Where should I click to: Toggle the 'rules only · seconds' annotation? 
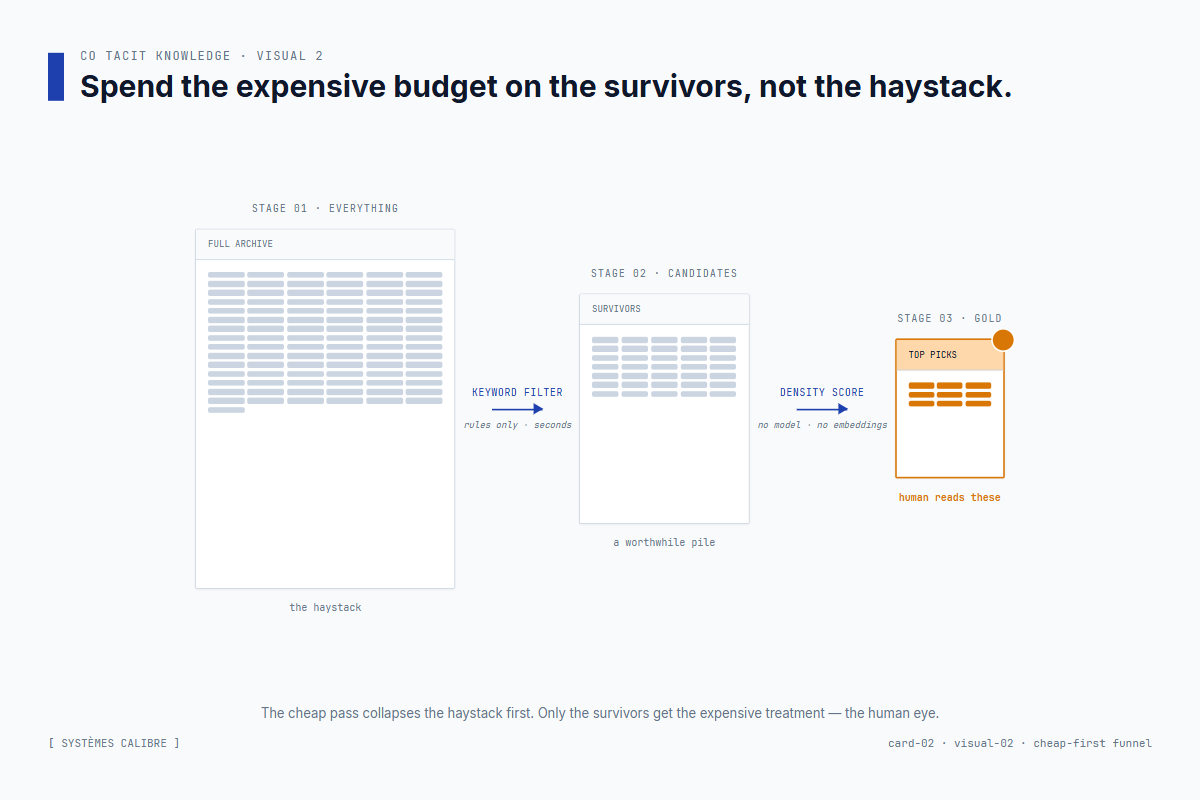tap(517, 424)
